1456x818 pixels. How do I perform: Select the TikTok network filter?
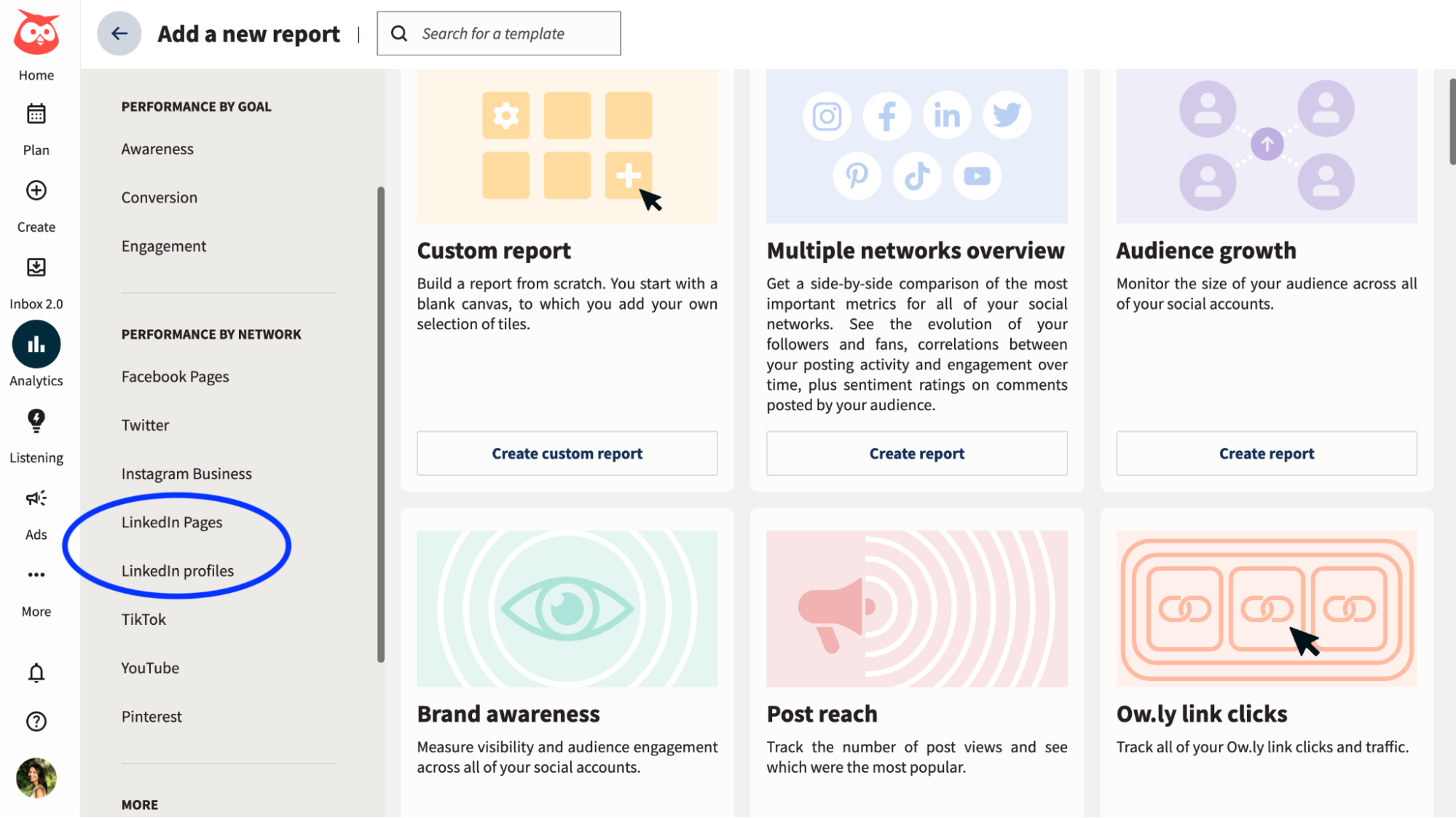143,618
